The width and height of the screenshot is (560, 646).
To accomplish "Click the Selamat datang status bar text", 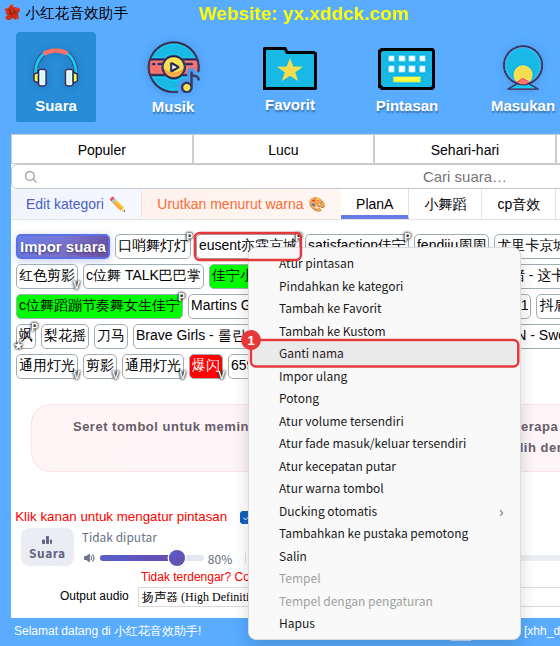I will pos(108,631).
